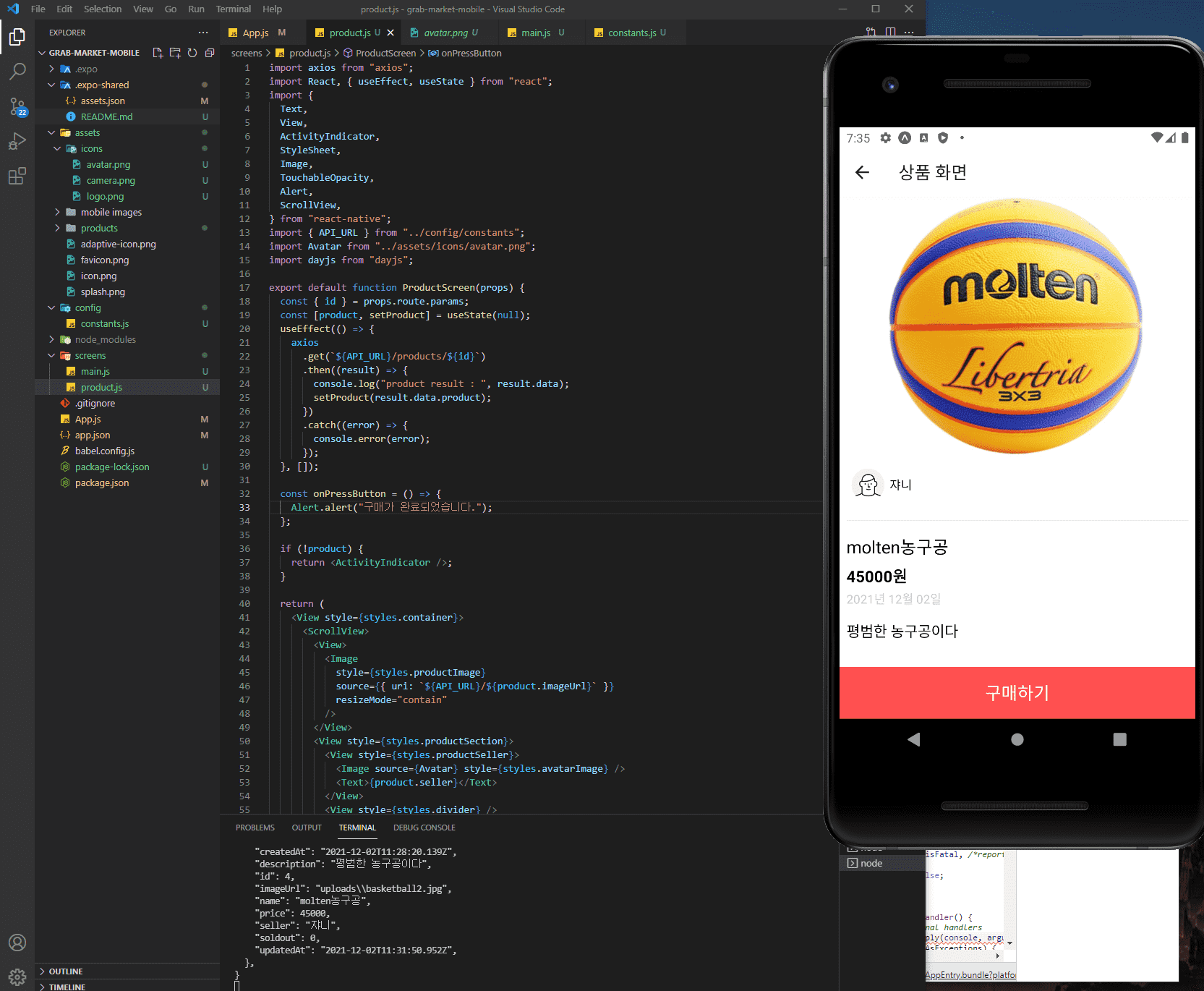The image size is (1204, 991).
Task: Open Source Control view with 22 changes
Action: tap(17, 106)
